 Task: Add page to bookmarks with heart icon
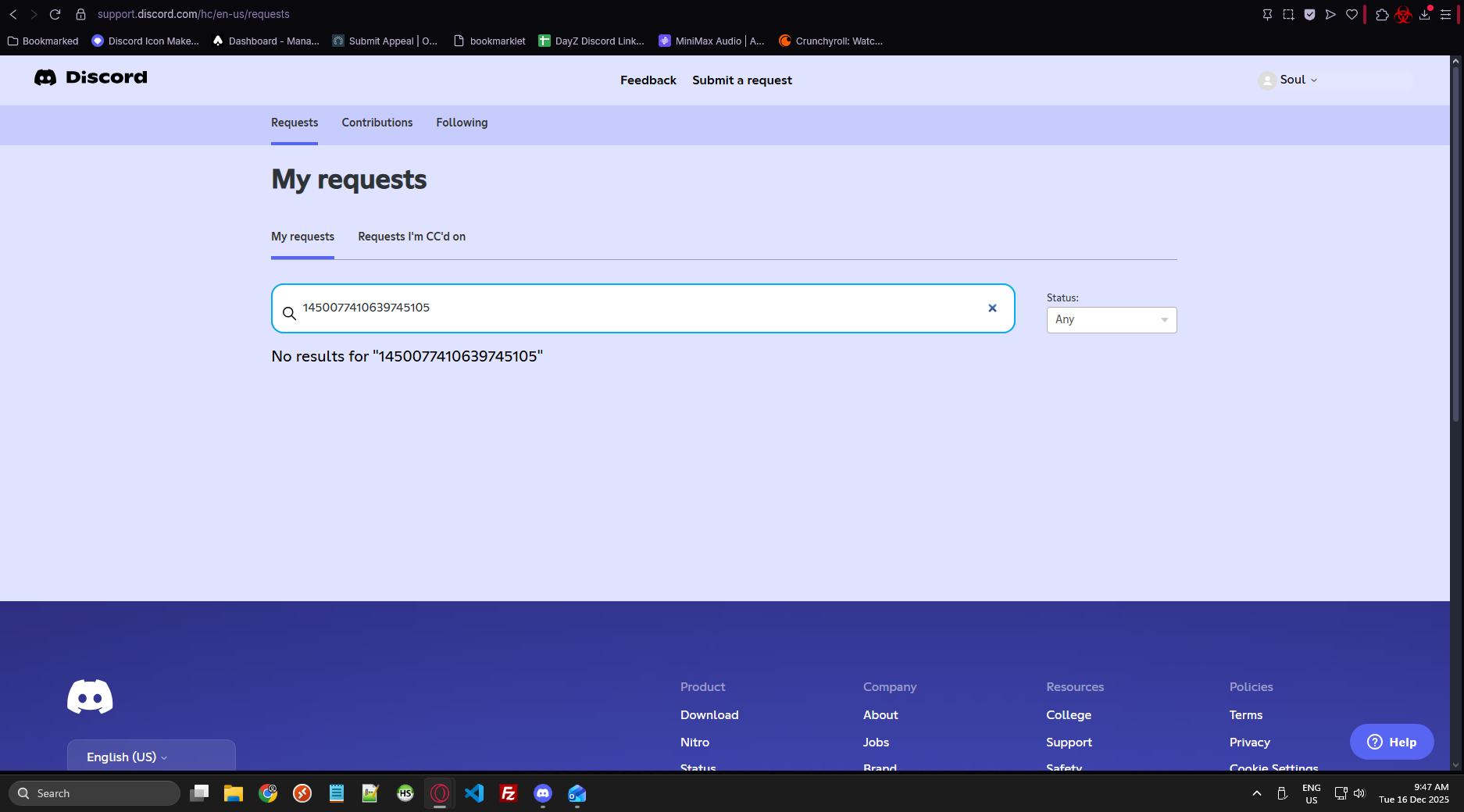(x=1352, y=14)
